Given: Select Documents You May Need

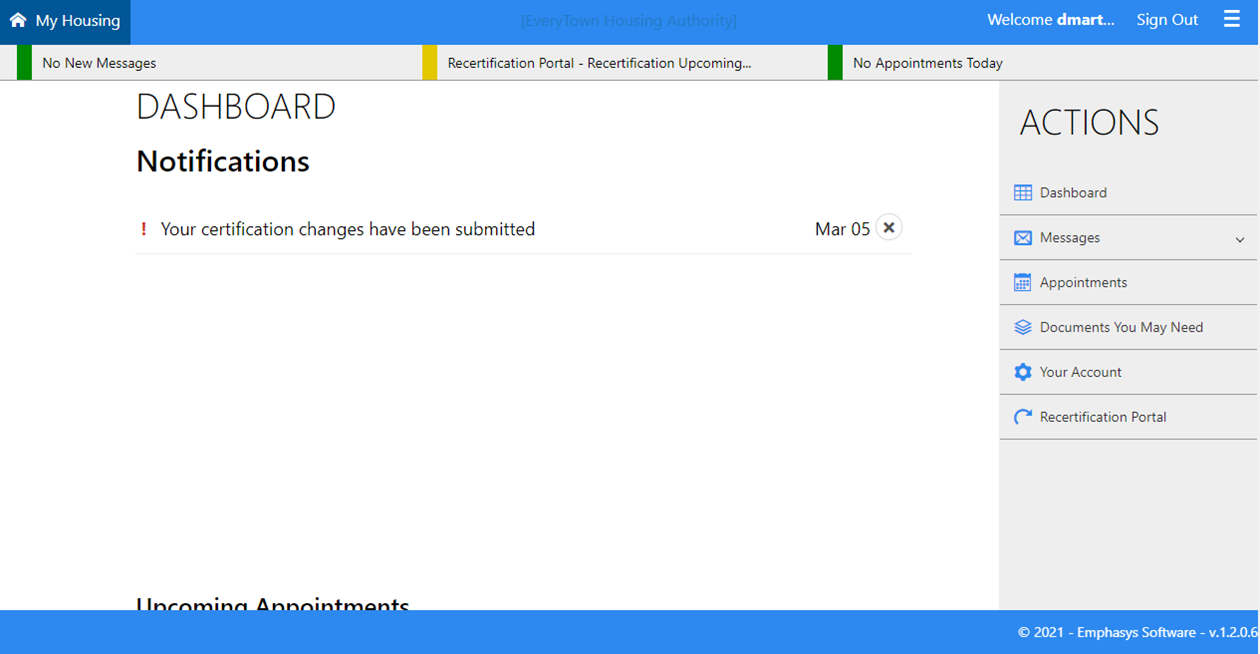Looking at the screenshot, I should 1121,327.
